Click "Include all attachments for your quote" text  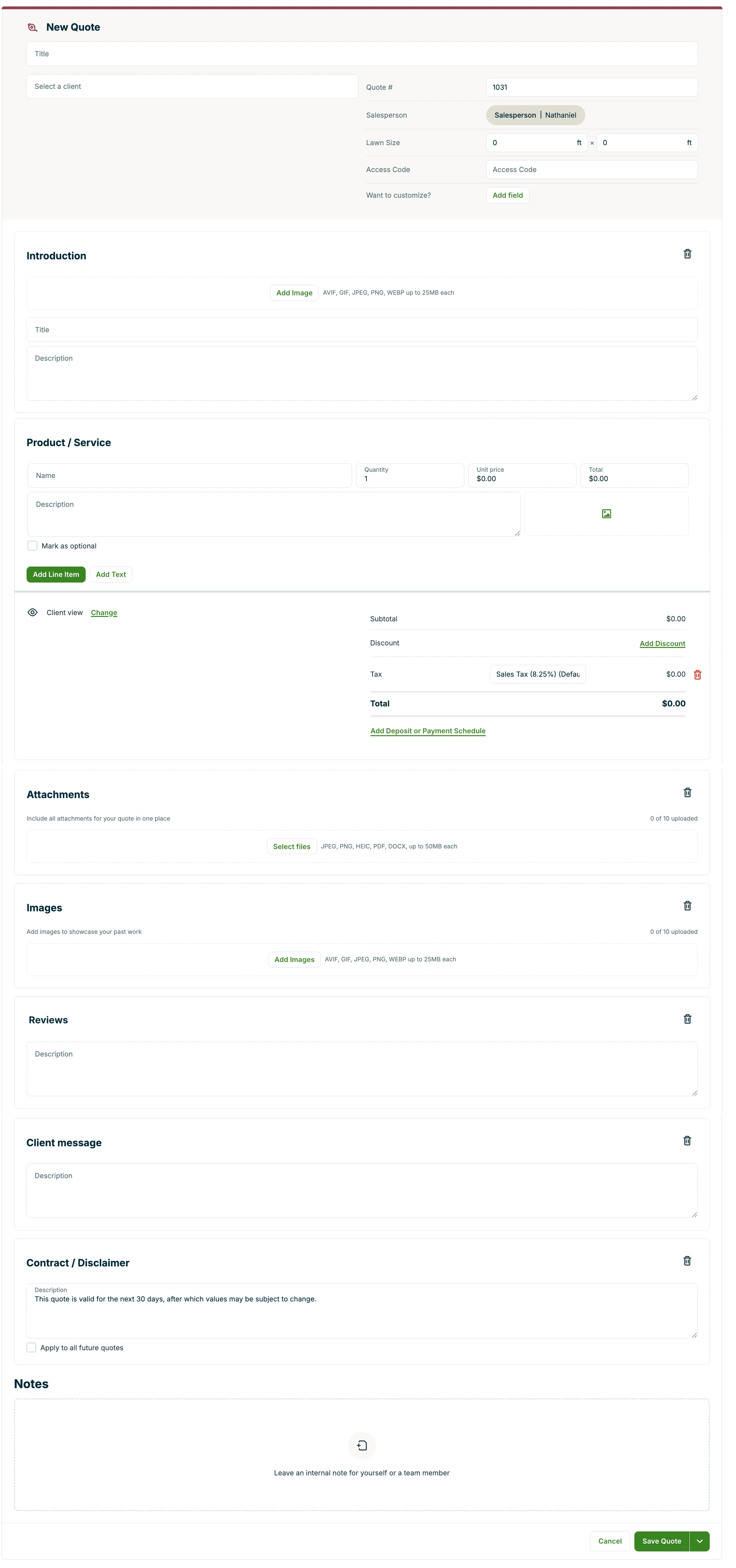98,819
